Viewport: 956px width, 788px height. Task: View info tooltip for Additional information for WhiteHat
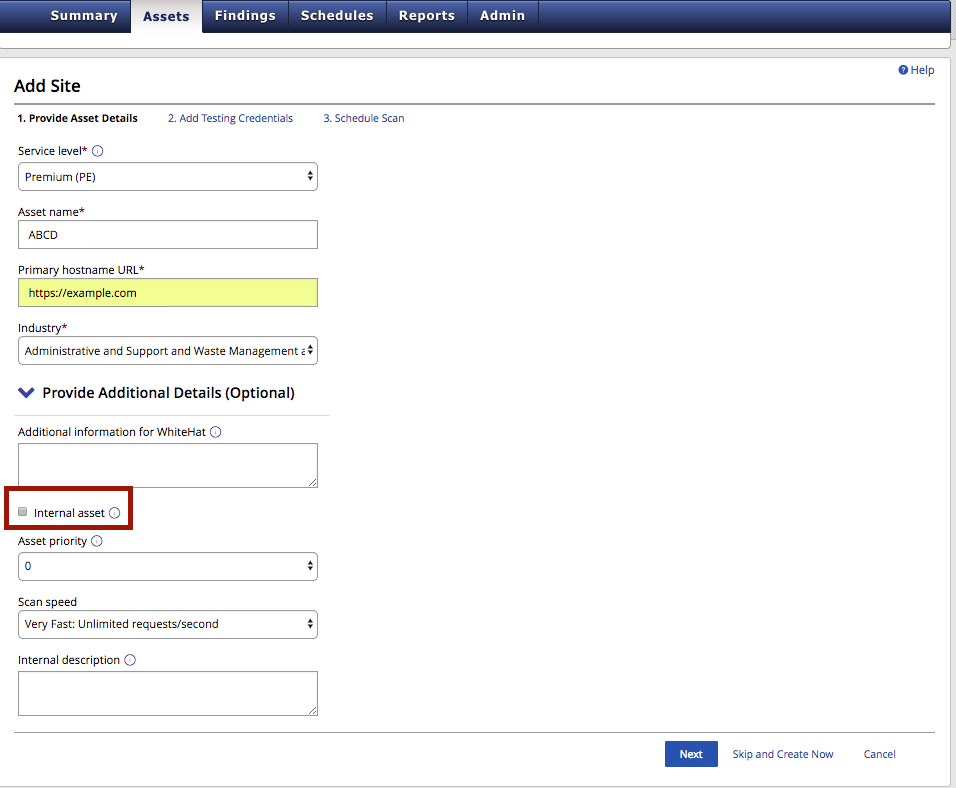215,431
